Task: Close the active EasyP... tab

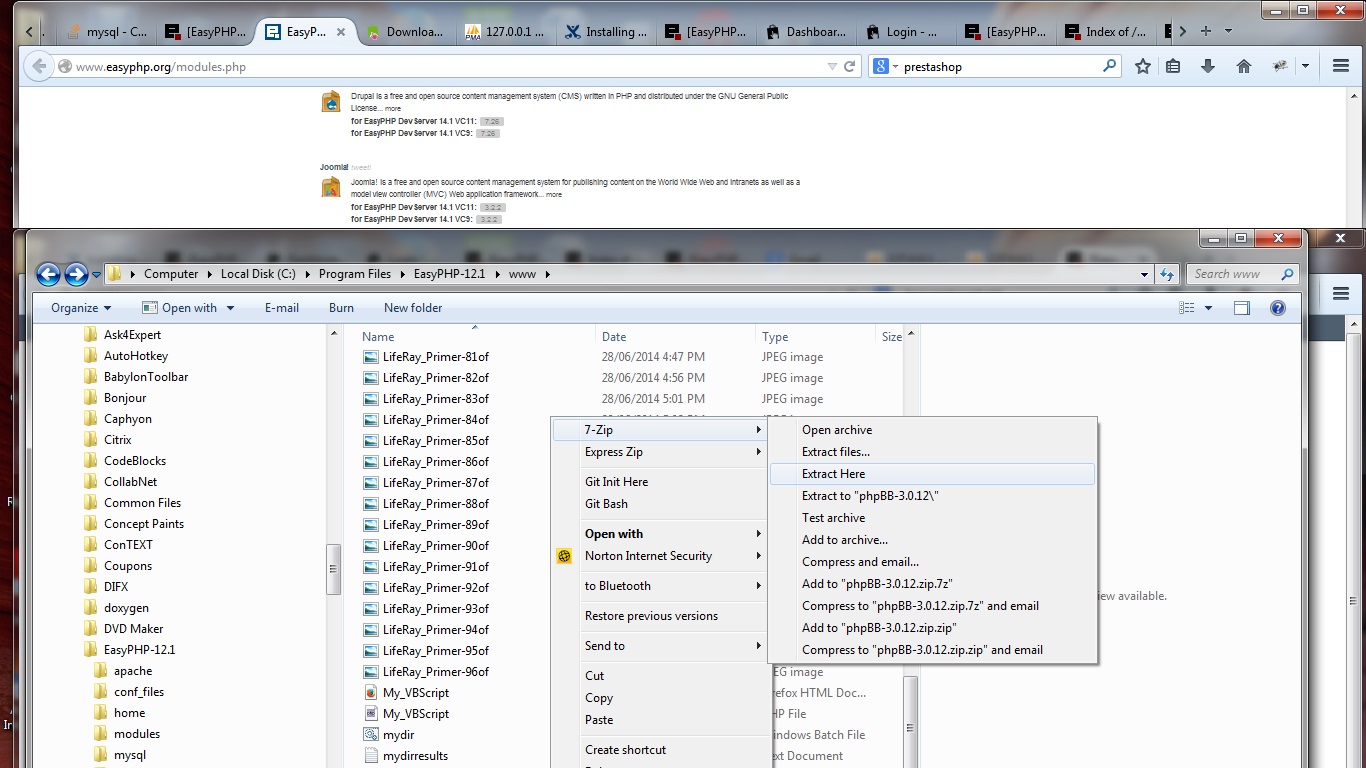Action: click(341, 32)
